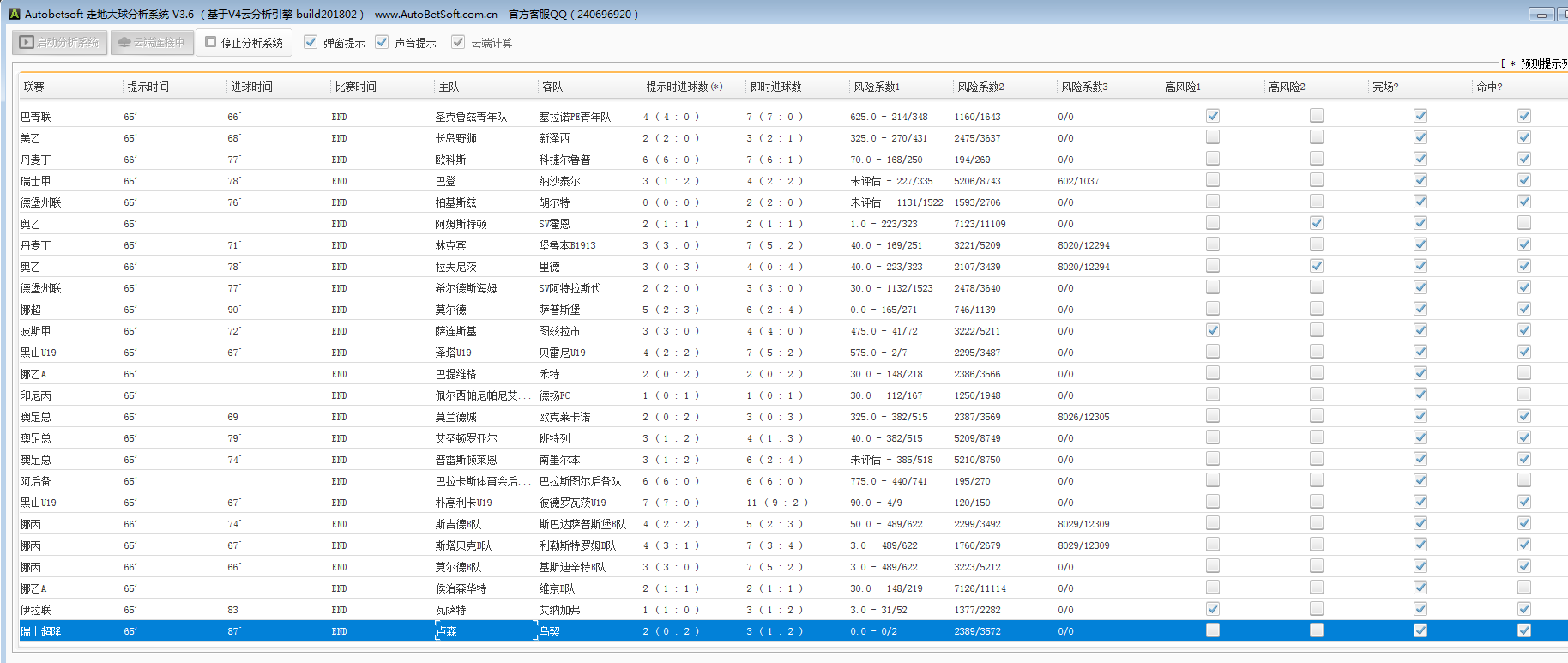Uncheck 高风险1 in the 巴青联 row
1568x663 pixels.
(x=1212, y=116)
